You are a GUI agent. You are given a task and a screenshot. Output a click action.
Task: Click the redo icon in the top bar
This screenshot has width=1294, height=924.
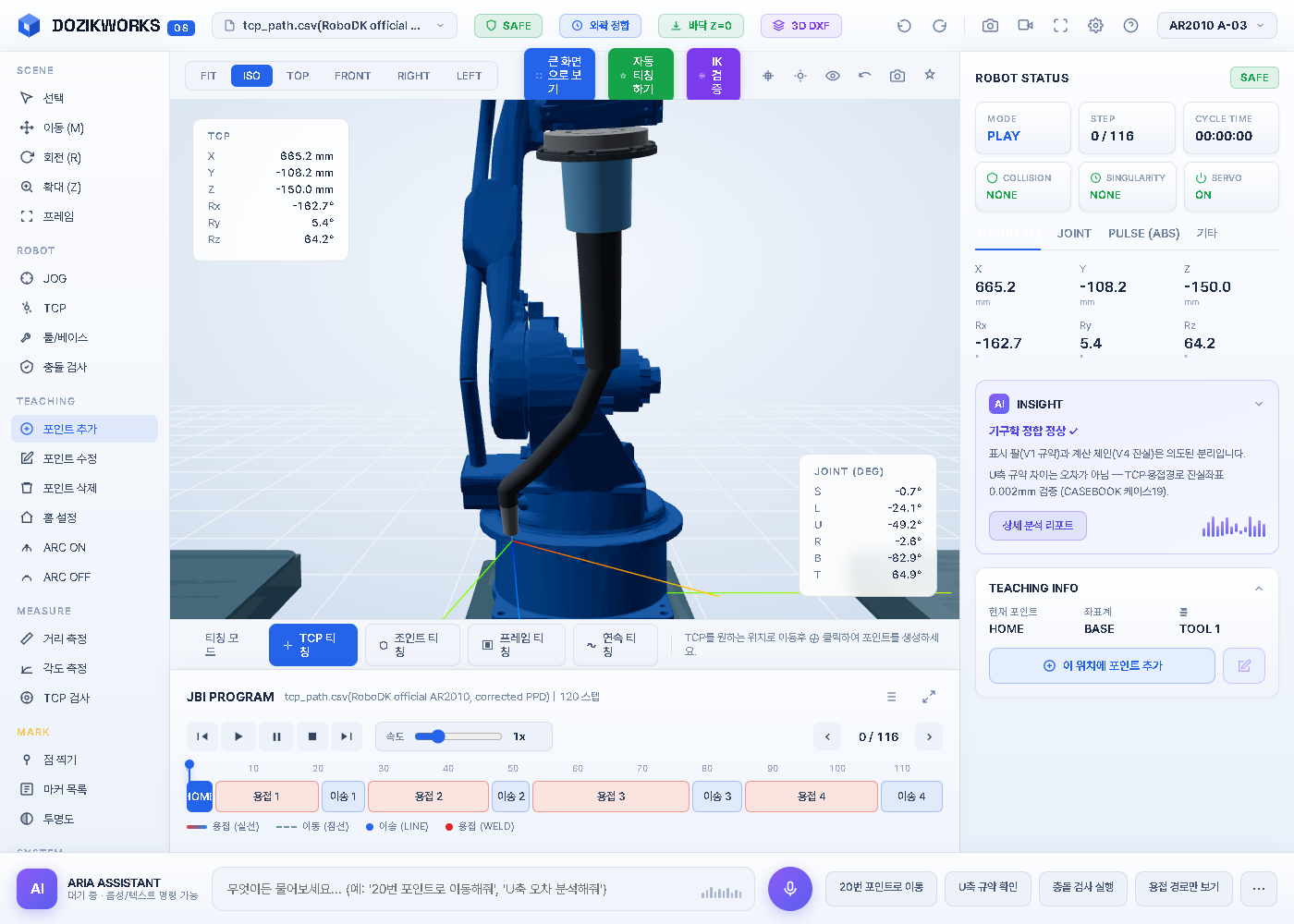(x=939, y=26)
